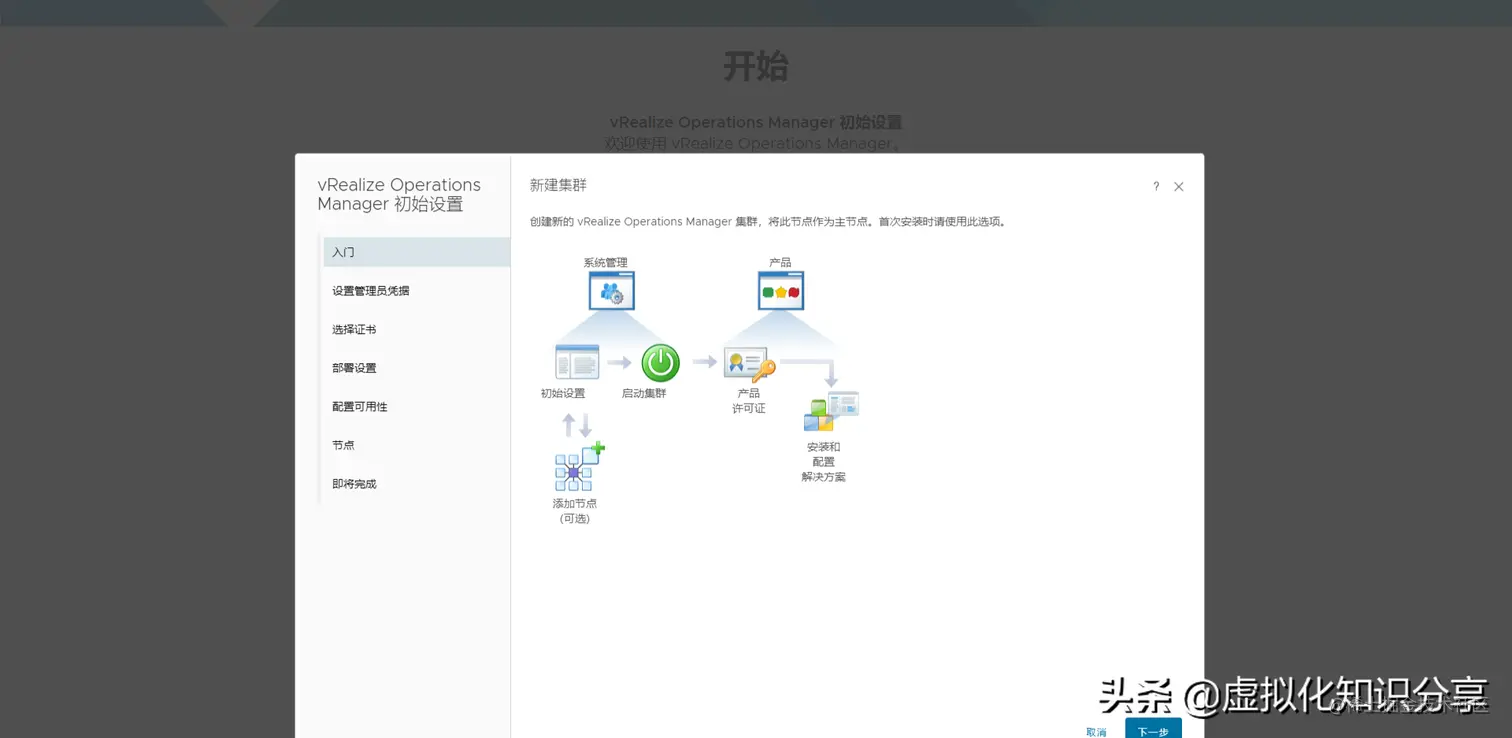Click the 初始设置 initial setup document icon
The image size is (1512, 738).
(x=576, y=362)
